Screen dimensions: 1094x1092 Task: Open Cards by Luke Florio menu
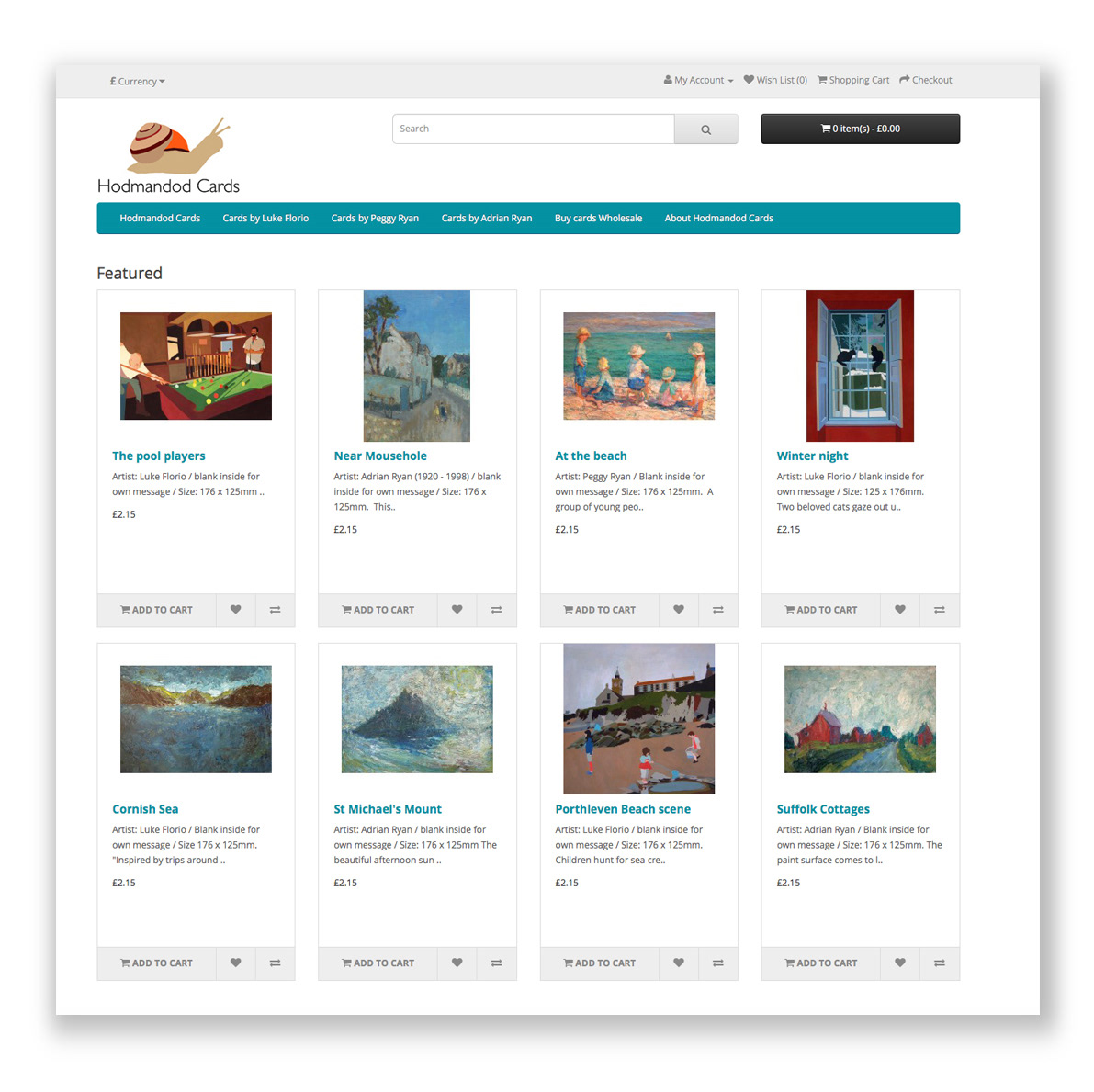pyautogui.click(x=265, y=219)
